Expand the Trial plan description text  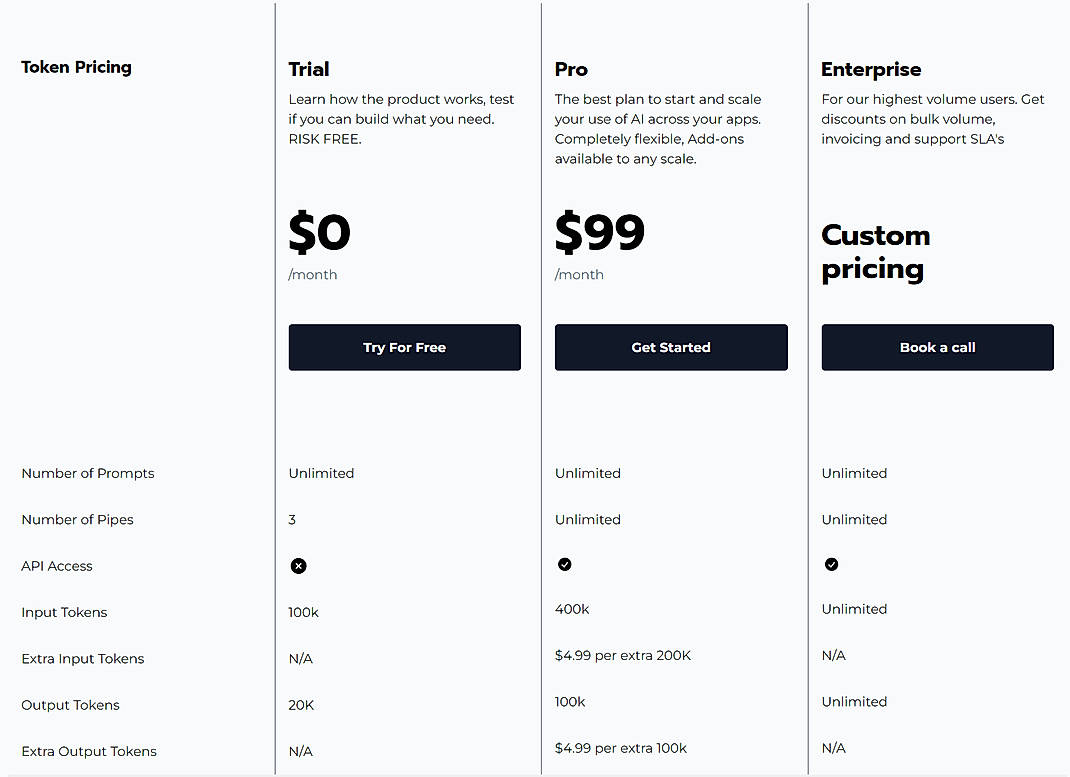[x=401, y=118]
